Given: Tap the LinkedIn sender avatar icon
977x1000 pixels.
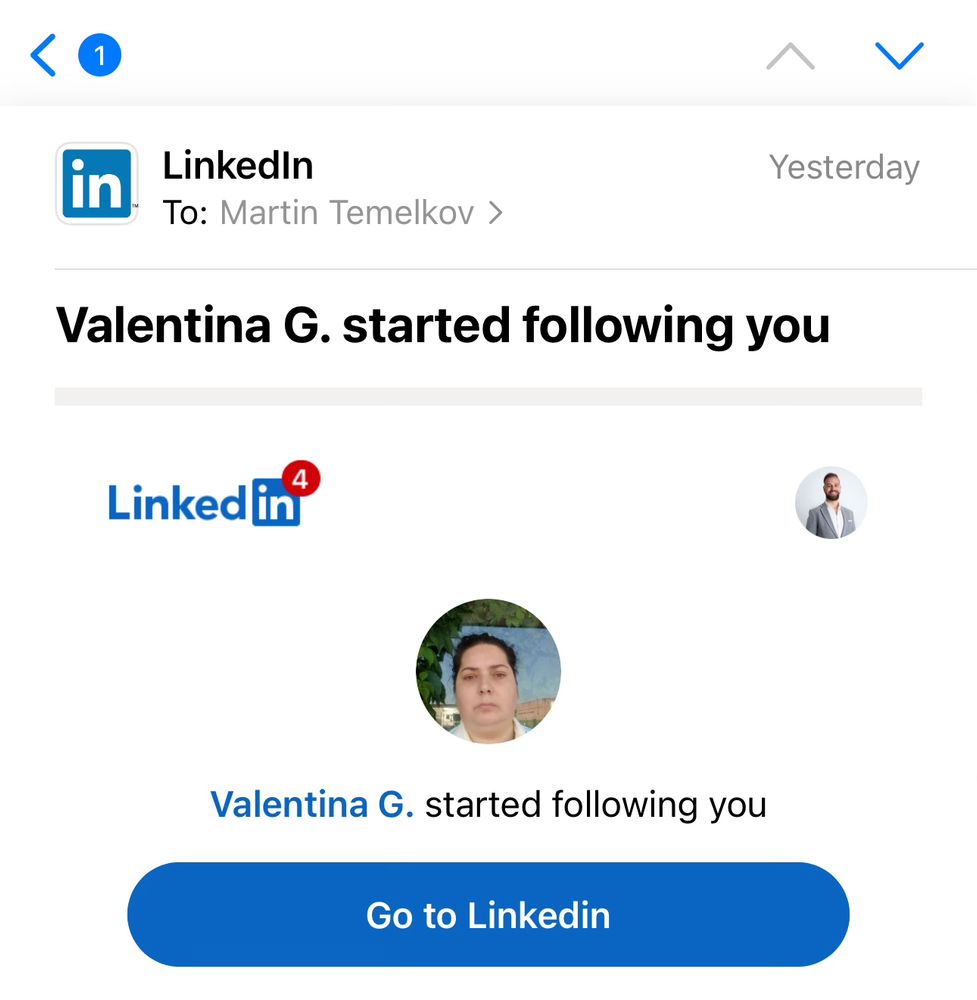Looking at the screenshot, I should [97, 184].
